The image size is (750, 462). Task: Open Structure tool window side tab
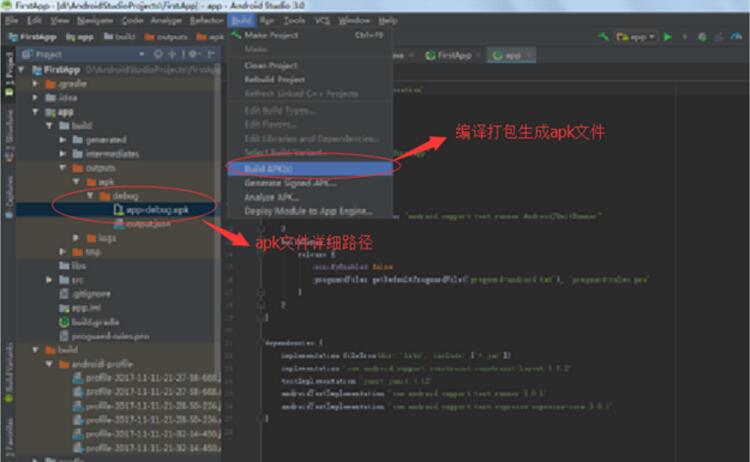[x=9, y=134]
